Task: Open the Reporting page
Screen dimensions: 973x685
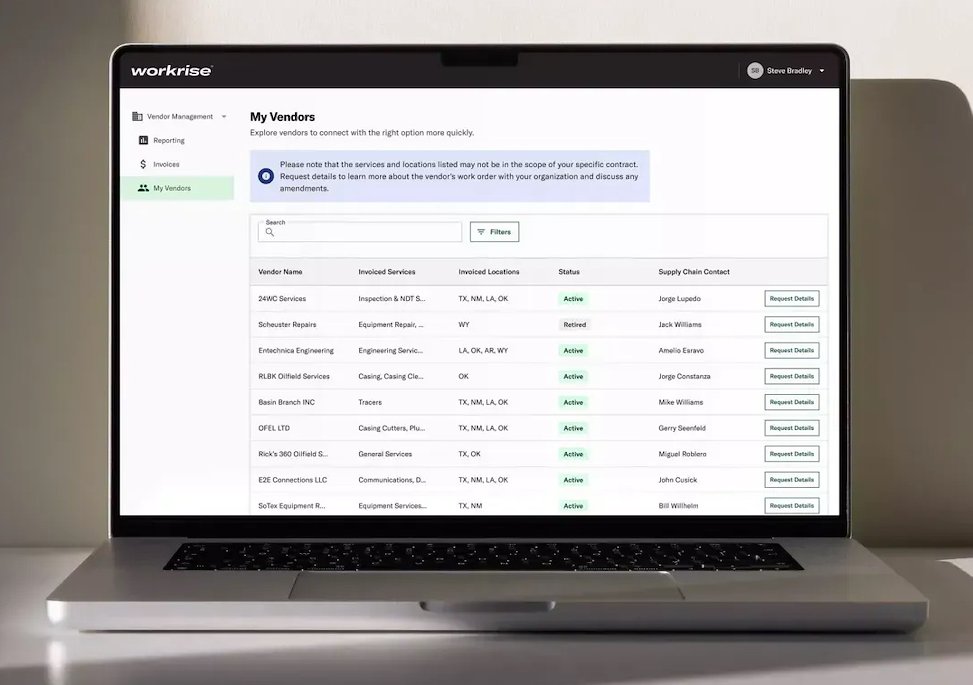Action: [169, 140]
